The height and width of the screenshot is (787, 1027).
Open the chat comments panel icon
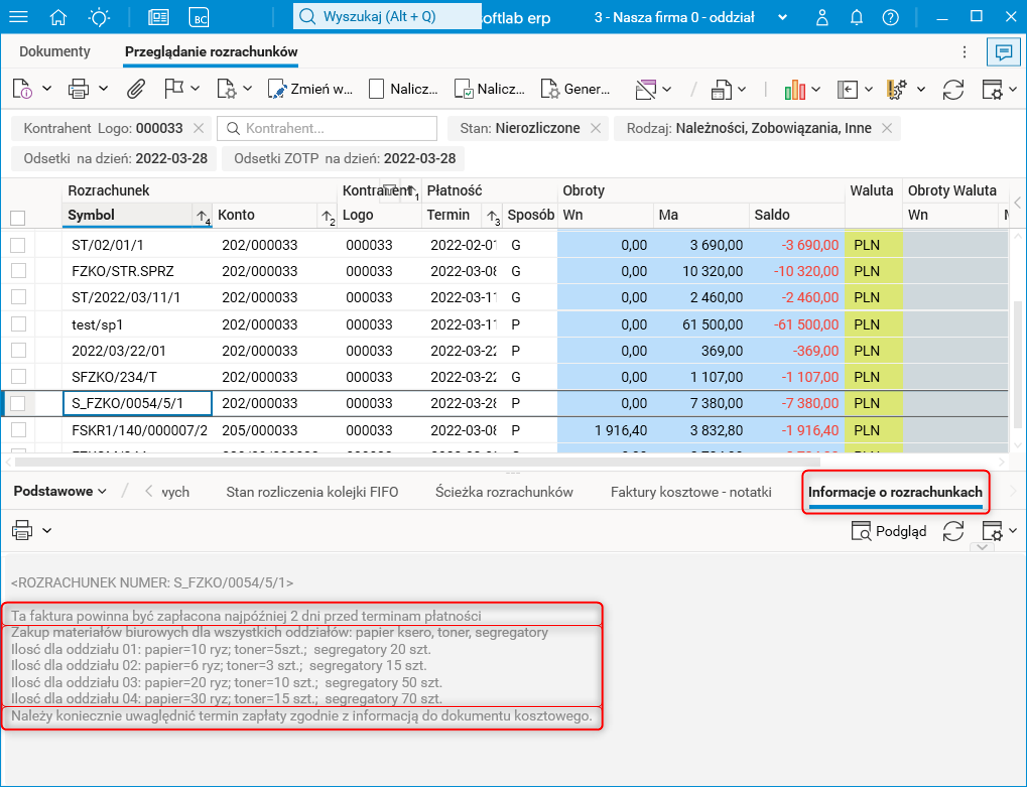[x=1001, y=52]
